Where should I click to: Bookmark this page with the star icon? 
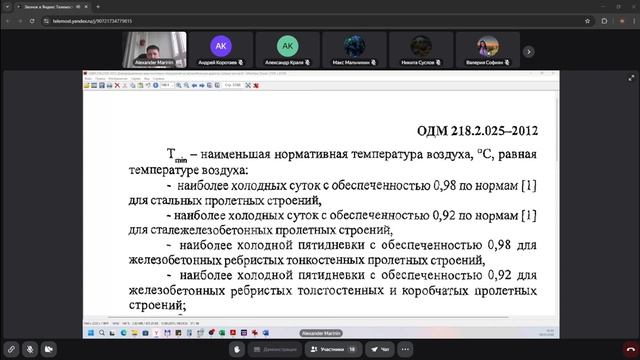pos(587,21)
